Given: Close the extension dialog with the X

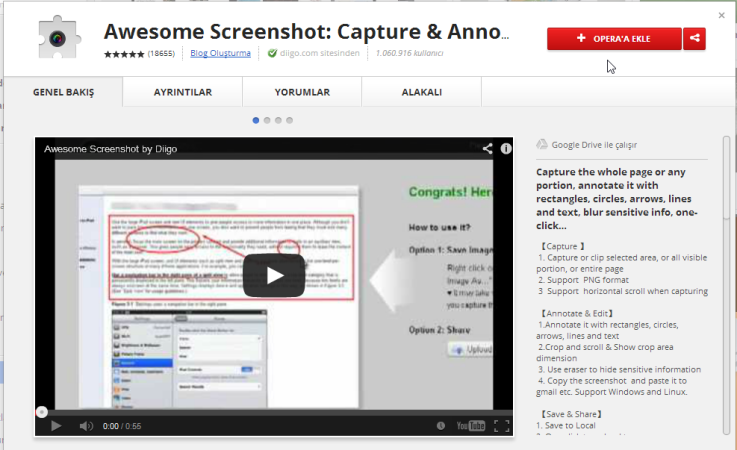Looking at the screenshot, I should (x=721, y=16).
